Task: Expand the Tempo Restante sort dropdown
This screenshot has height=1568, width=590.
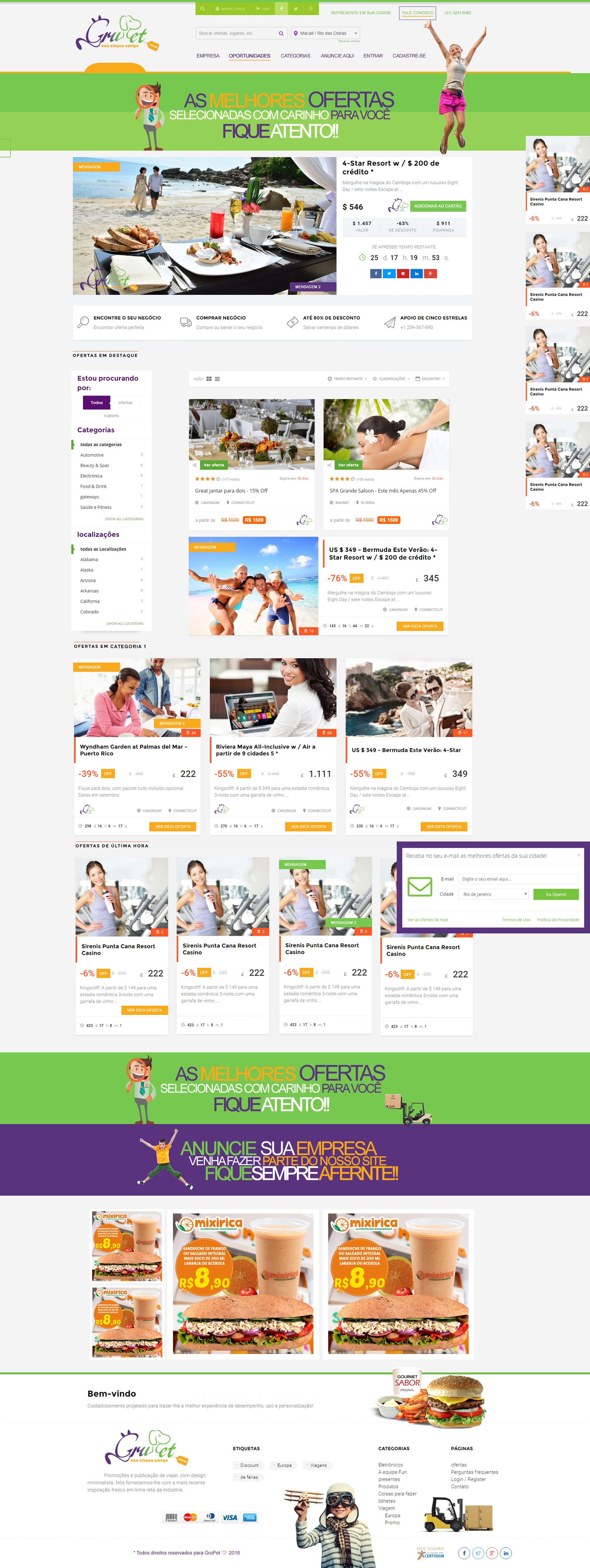Action: coord(347,379)
